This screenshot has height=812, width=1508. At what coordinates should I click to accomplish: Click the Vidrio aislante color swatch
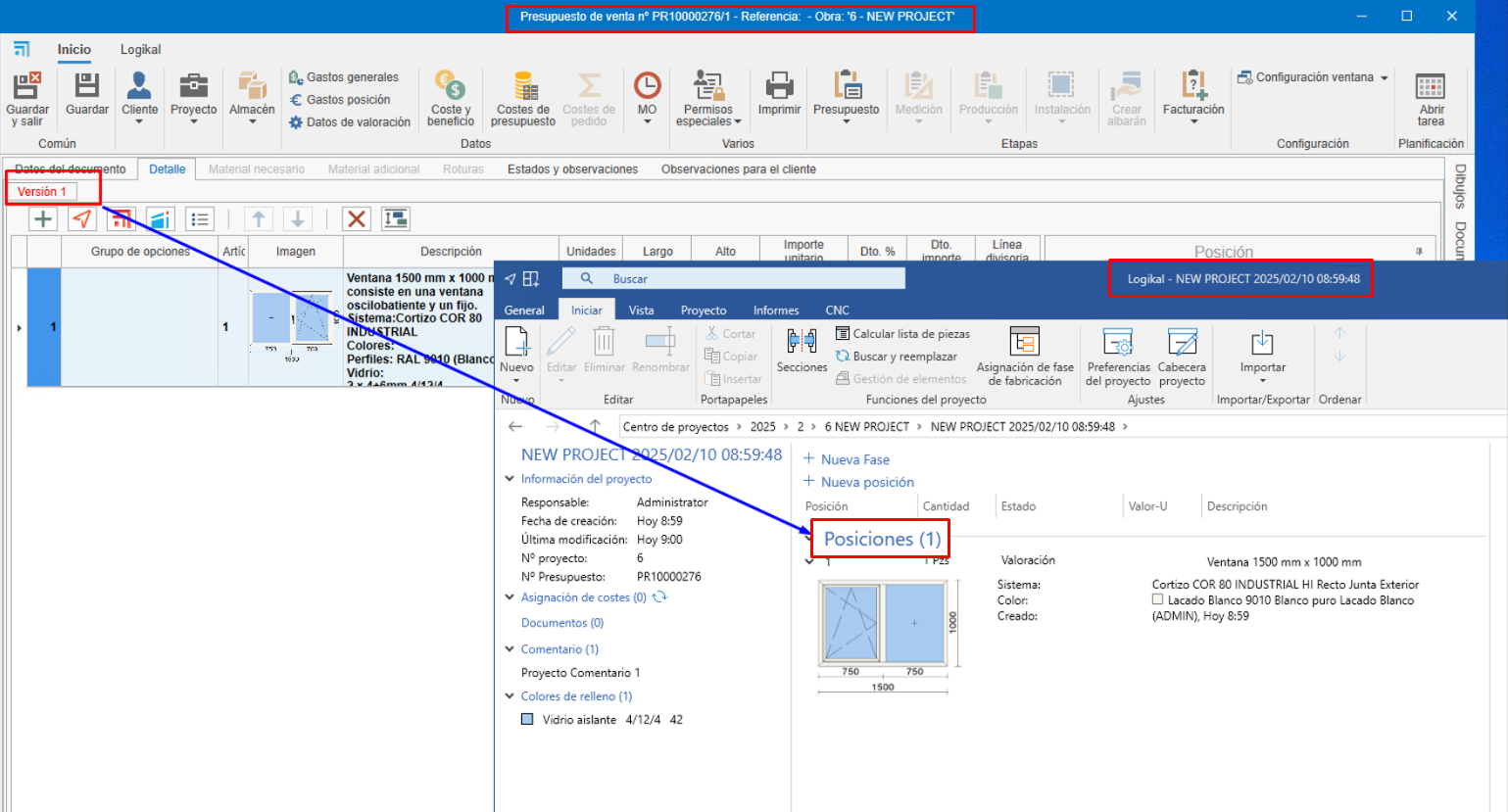tap(527, 719)
